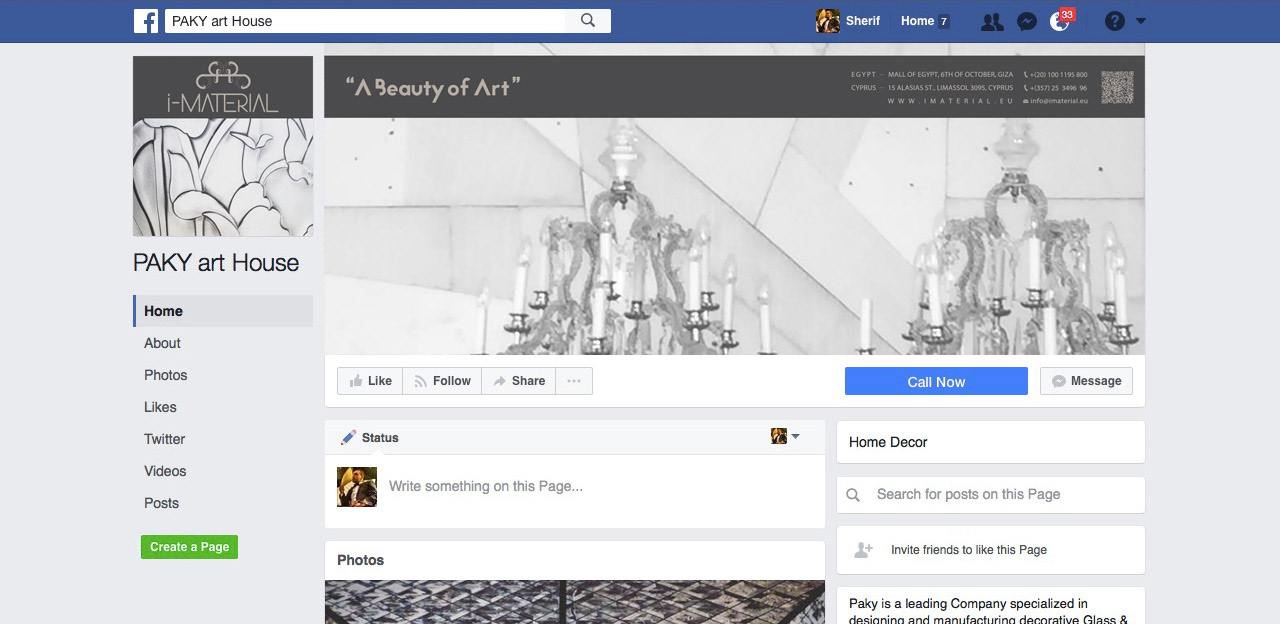Focus the PAKY art House search field
Image resolution: width=1280 pixels, height=624 pixels.
[365, 21]
